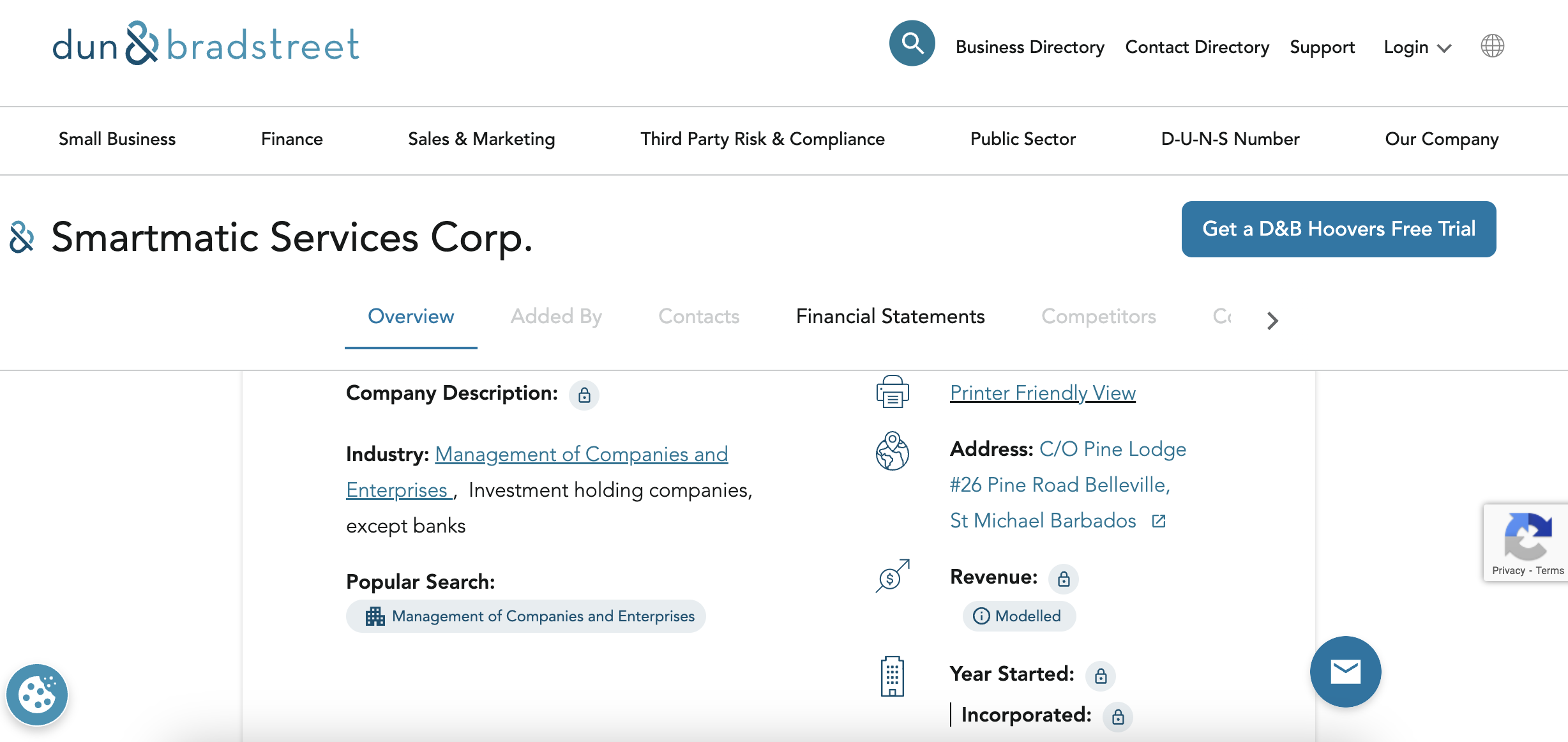This screenshot has width=1568, height=742.
Task: Open the globe language selector icon
Action: [1492, 46]
